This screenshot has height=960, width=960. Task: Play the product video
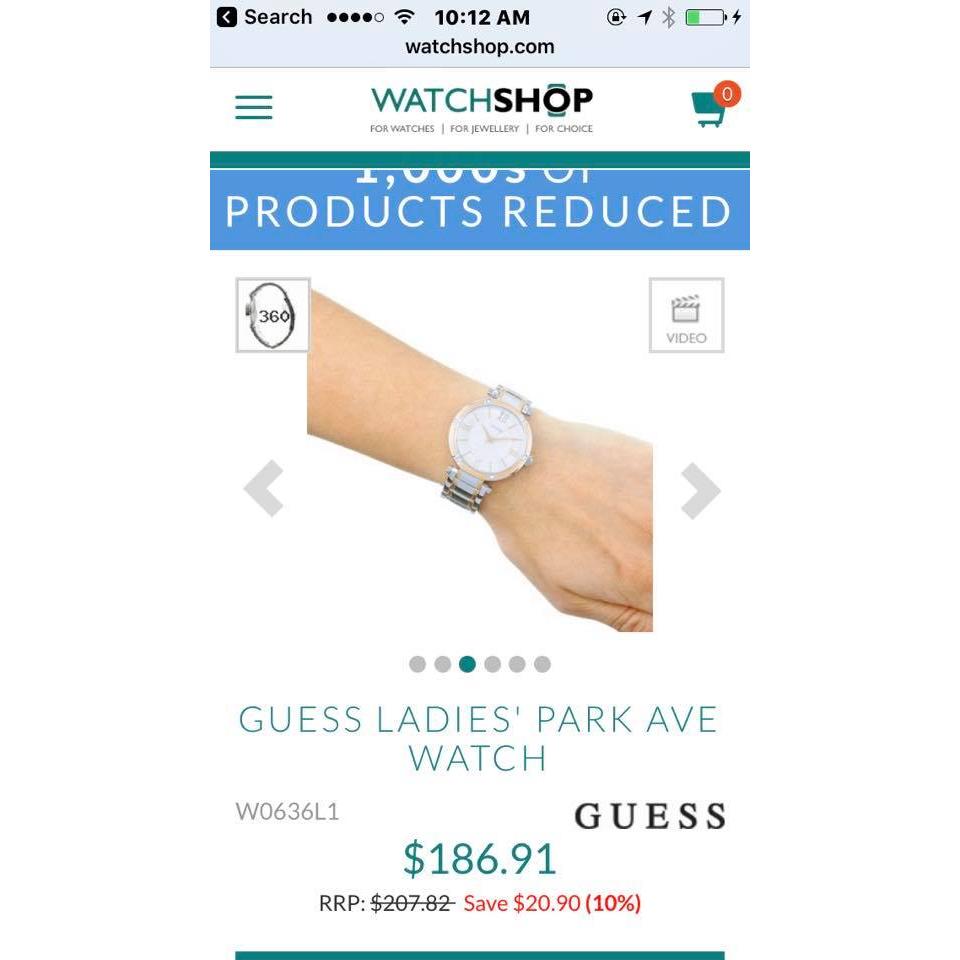pyautogui.click(x=686, y=315)
